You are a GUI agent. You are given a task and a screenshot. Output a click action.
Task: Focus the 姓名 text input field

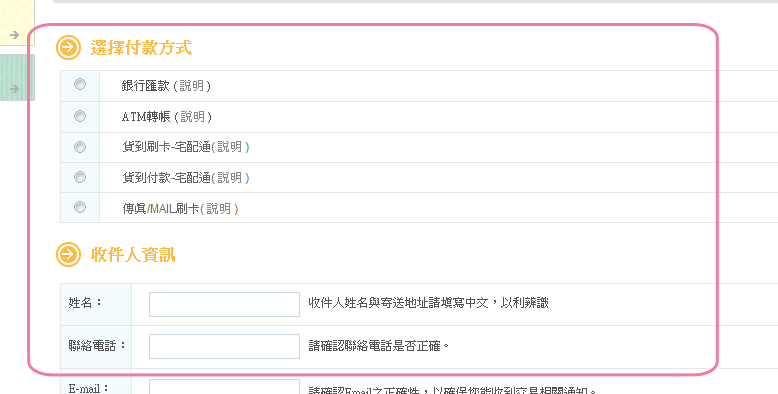[x=224, y=304]
